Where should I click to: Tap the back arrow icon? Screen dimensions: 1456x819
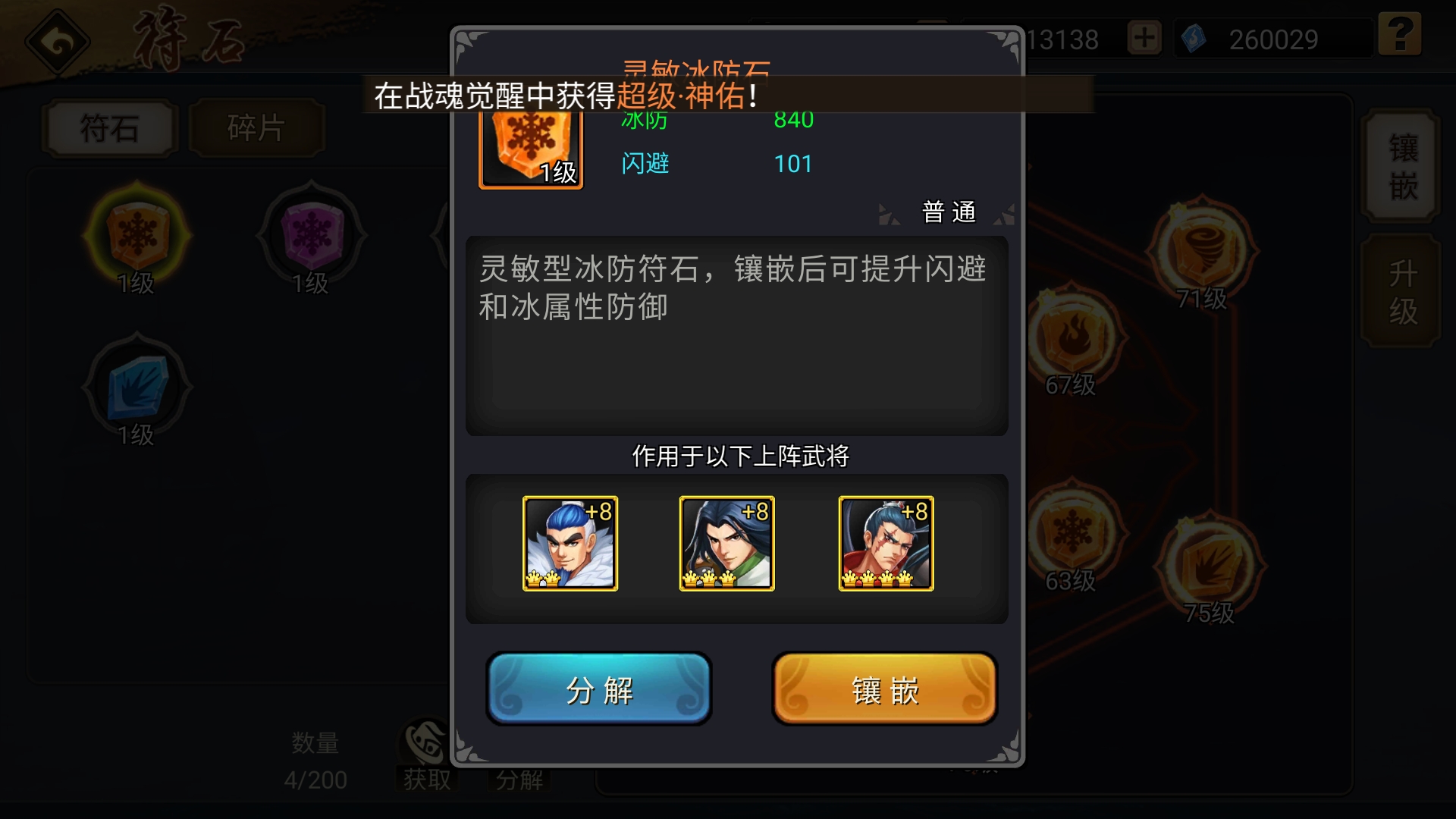click(58, 42)
